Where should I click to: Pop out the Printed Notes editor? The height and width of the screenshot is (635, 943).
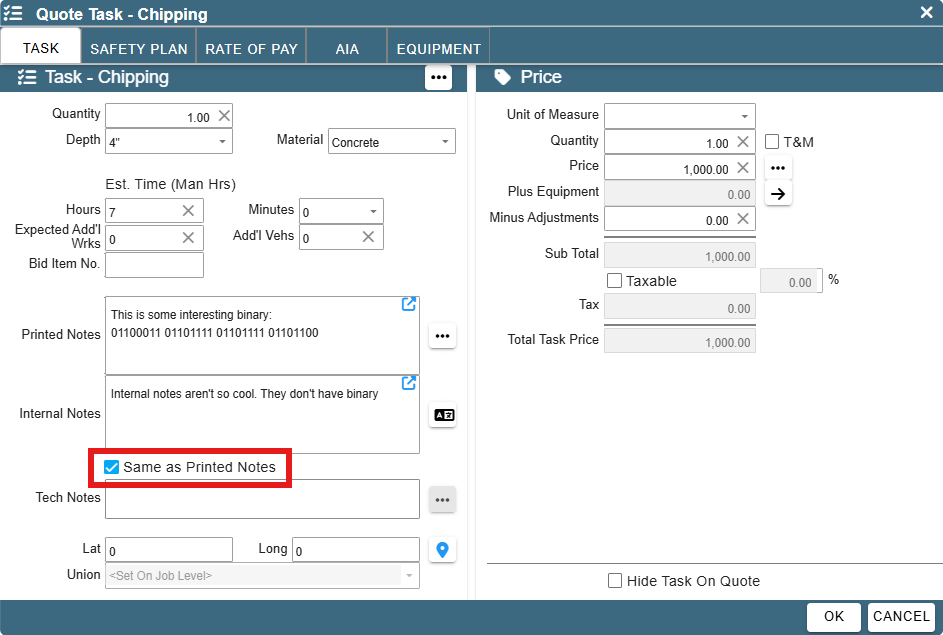(409, 304)
